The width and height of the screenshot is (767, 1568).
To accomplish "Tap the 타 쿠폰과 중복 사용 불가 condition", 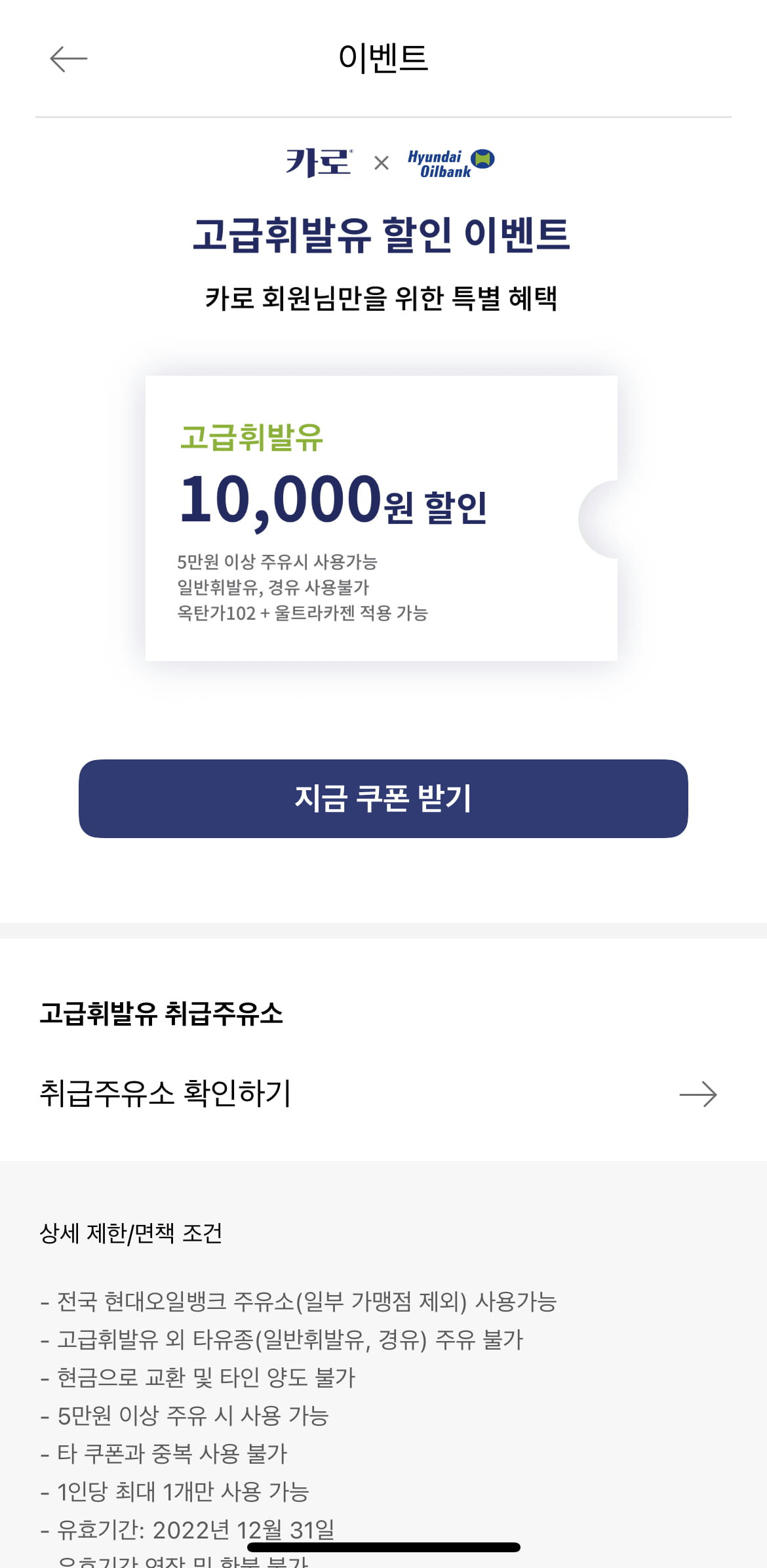I will coord(164,1454).
